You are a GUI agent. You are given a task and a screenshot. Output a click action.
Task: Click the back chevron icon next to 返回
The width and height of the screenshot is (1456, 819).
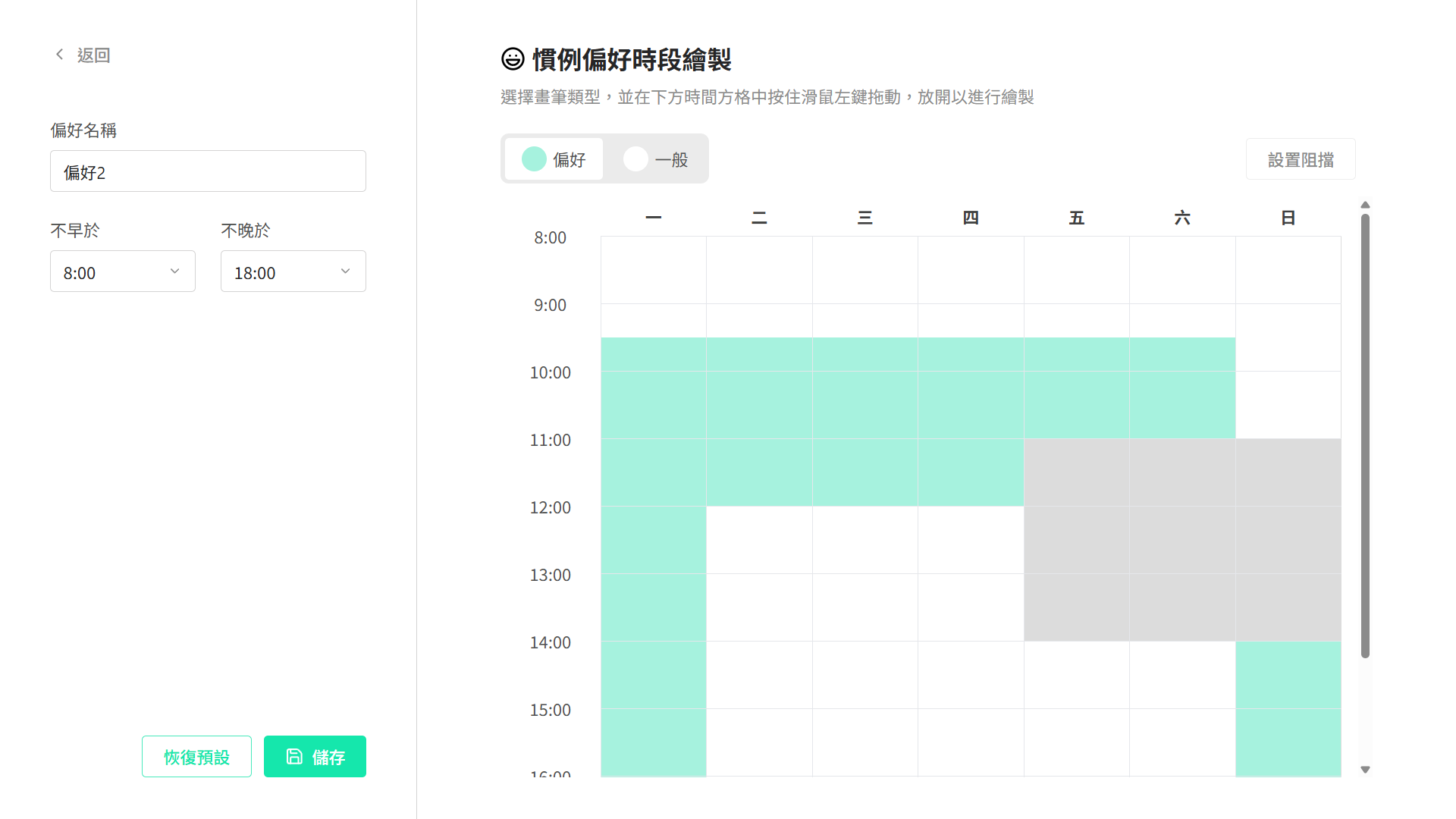coord(60,54)
